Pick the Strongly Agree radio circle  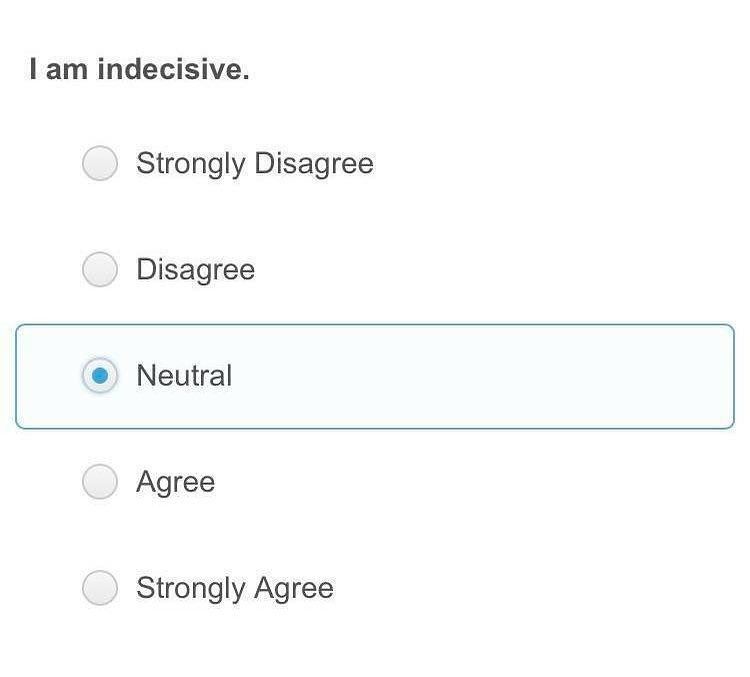click(100, 588)
